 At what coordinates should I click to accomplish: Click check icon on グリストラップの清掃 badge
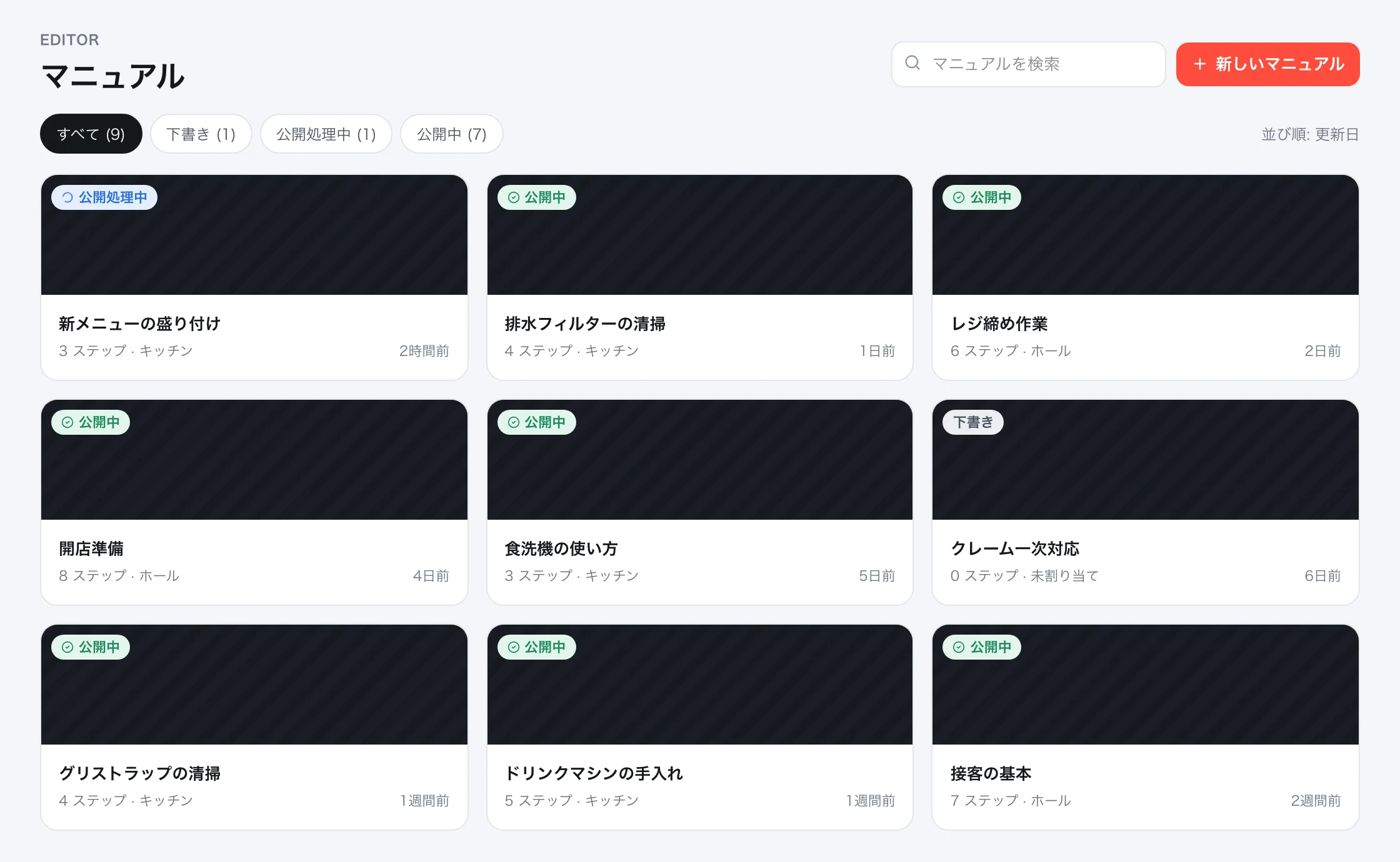click(67, 647)
